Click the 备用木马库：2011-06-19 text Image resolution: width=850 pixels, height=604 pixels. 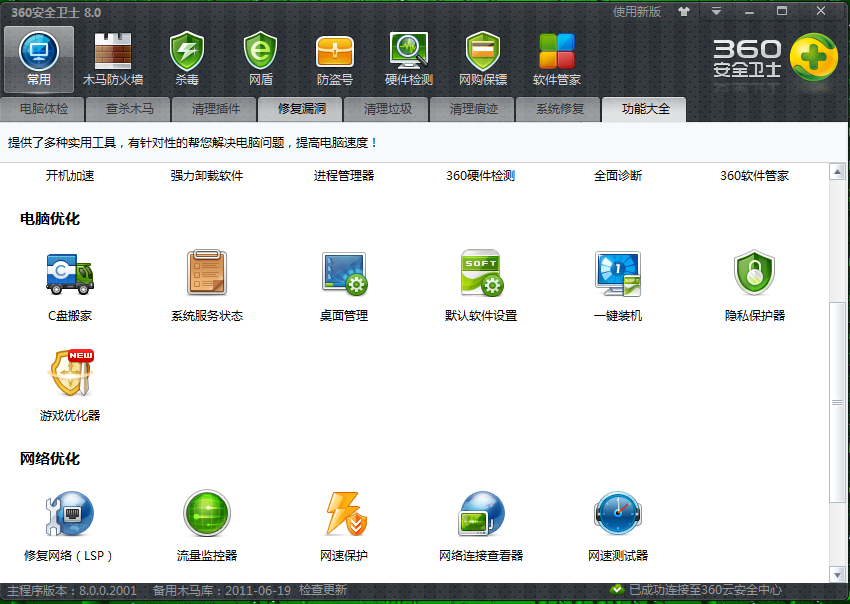[x=222, y=590]
